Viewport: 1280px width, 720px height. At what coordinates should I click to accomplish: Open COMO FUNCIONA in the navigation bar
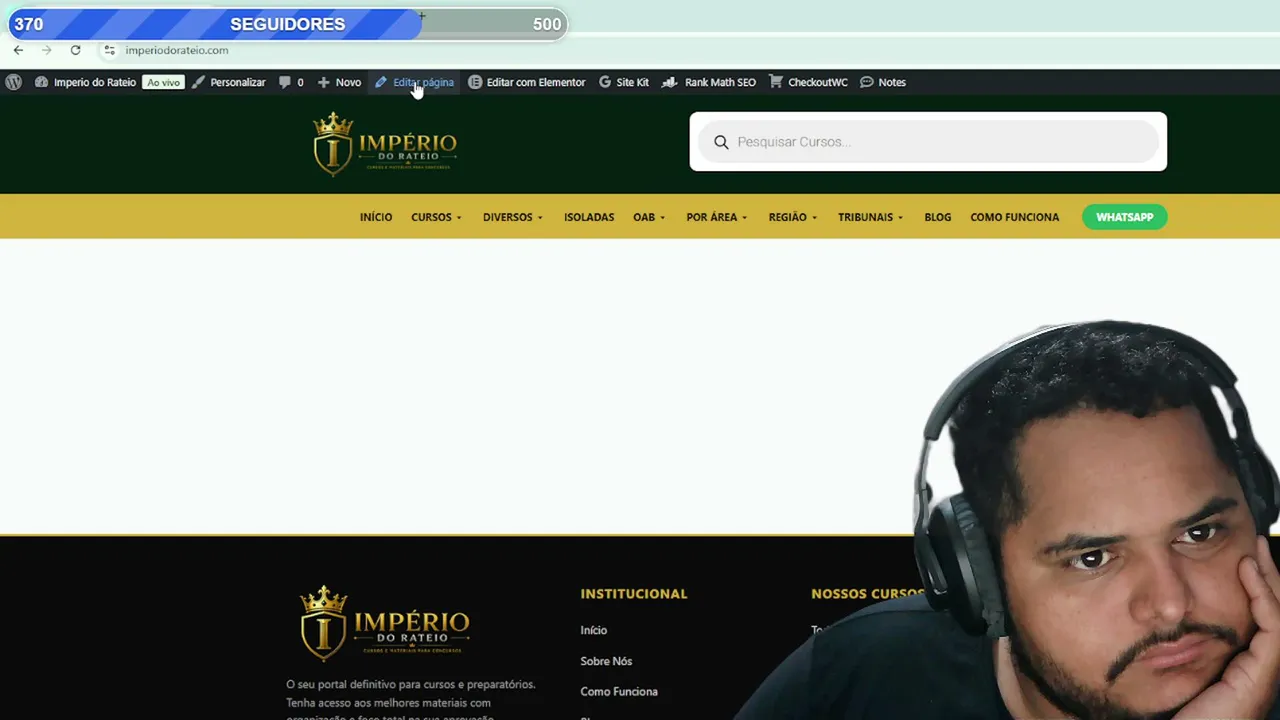coord(1014,217)
